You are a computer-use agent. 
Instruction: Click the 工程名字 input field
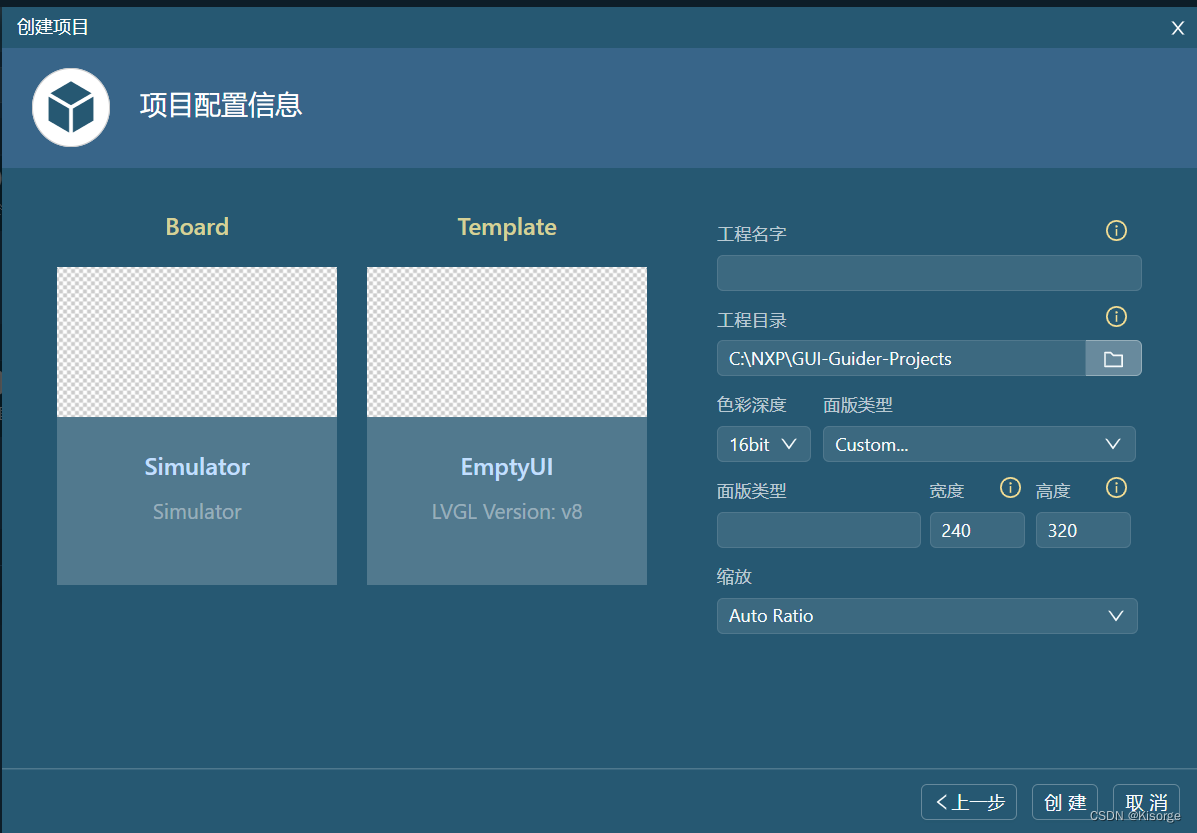pyautogui.click(x=929, y=273)
